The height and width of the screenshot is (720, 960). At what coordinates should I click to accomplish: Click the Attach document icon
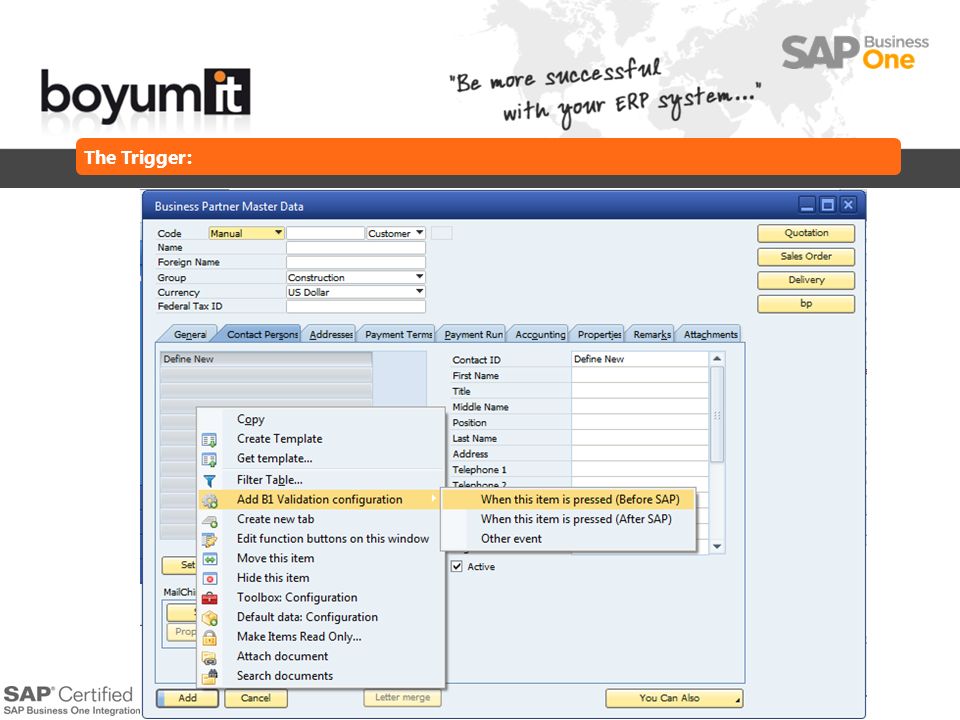(209, 658)
